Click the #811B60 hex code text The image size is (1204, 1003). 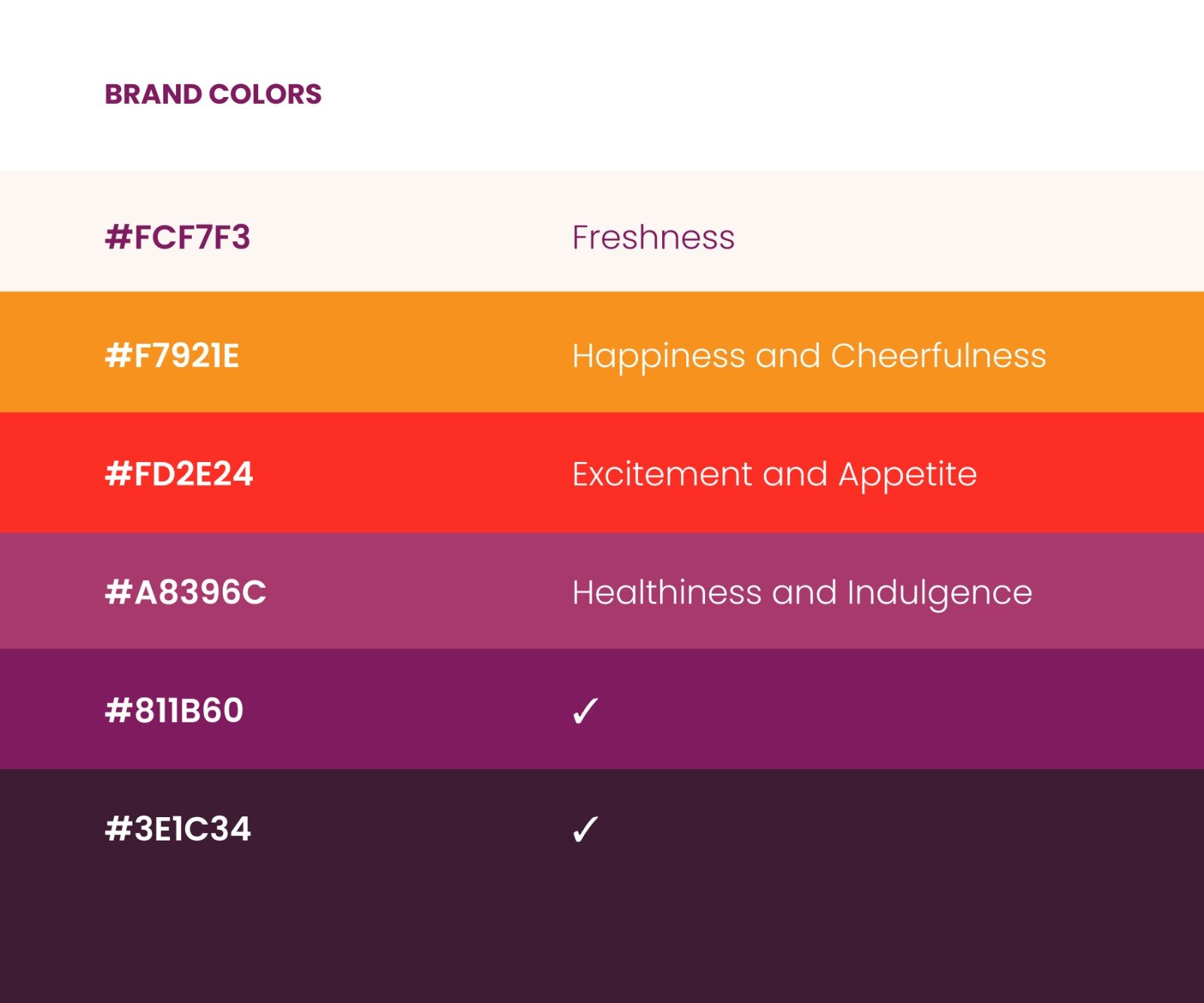(x=175, y=710)
